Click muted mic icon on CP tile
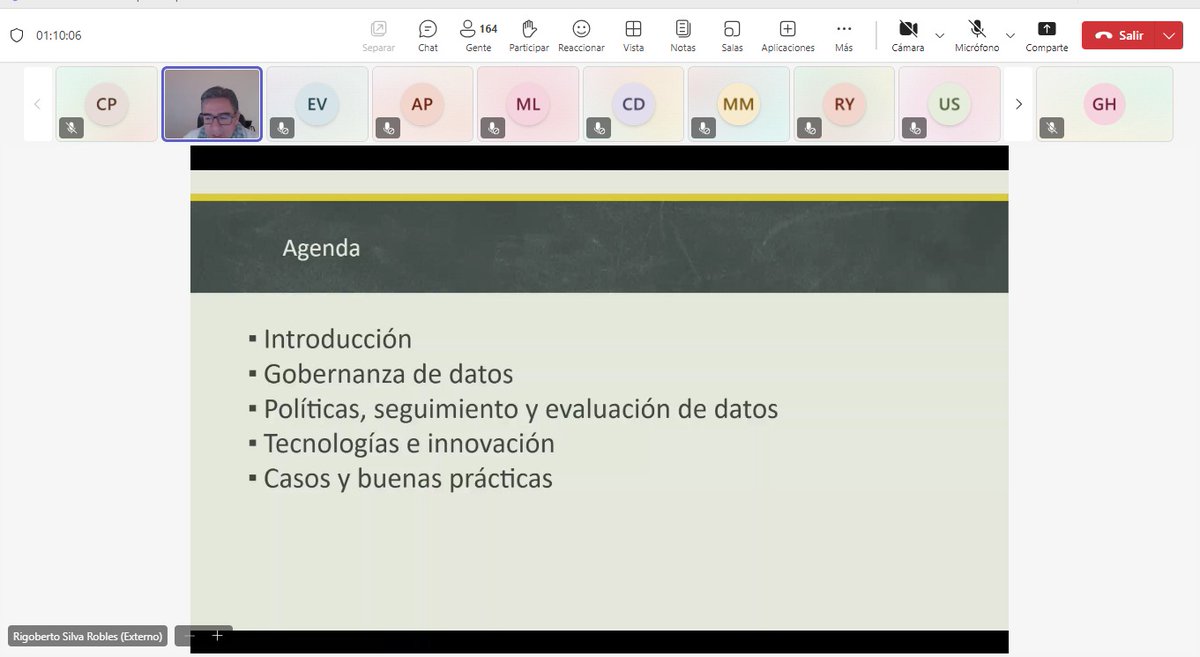The height and width of the screenshot is (657, 1200). [71, 128]
